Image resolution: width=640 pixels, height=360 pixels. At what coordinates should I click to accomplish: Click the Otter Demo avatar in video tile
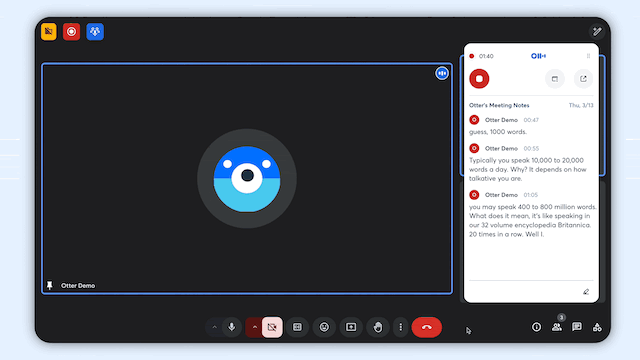pos(247,178)
